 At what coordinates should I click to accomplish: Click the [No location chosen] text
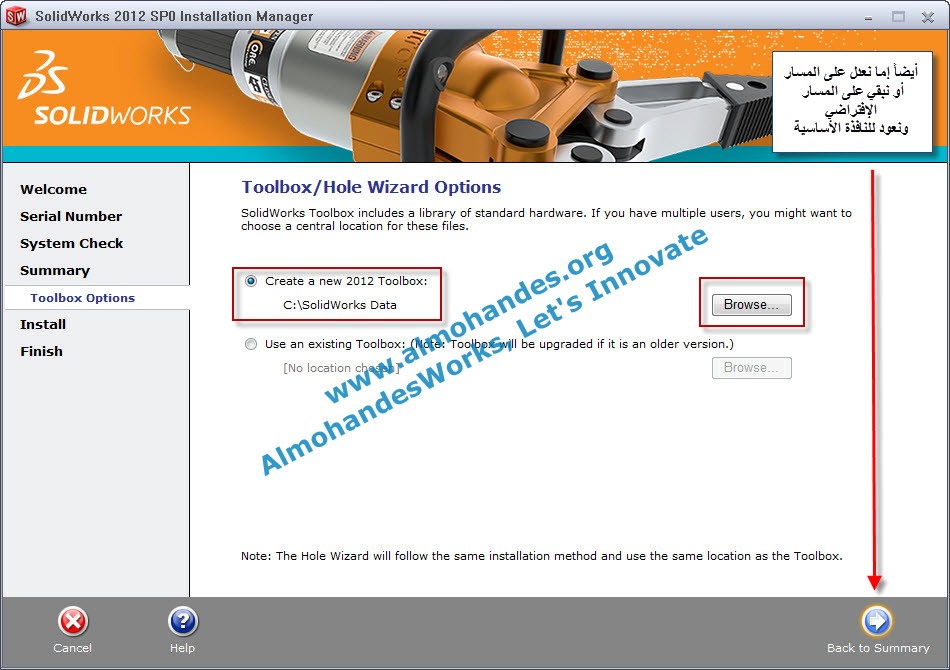[x=341, y=368]
